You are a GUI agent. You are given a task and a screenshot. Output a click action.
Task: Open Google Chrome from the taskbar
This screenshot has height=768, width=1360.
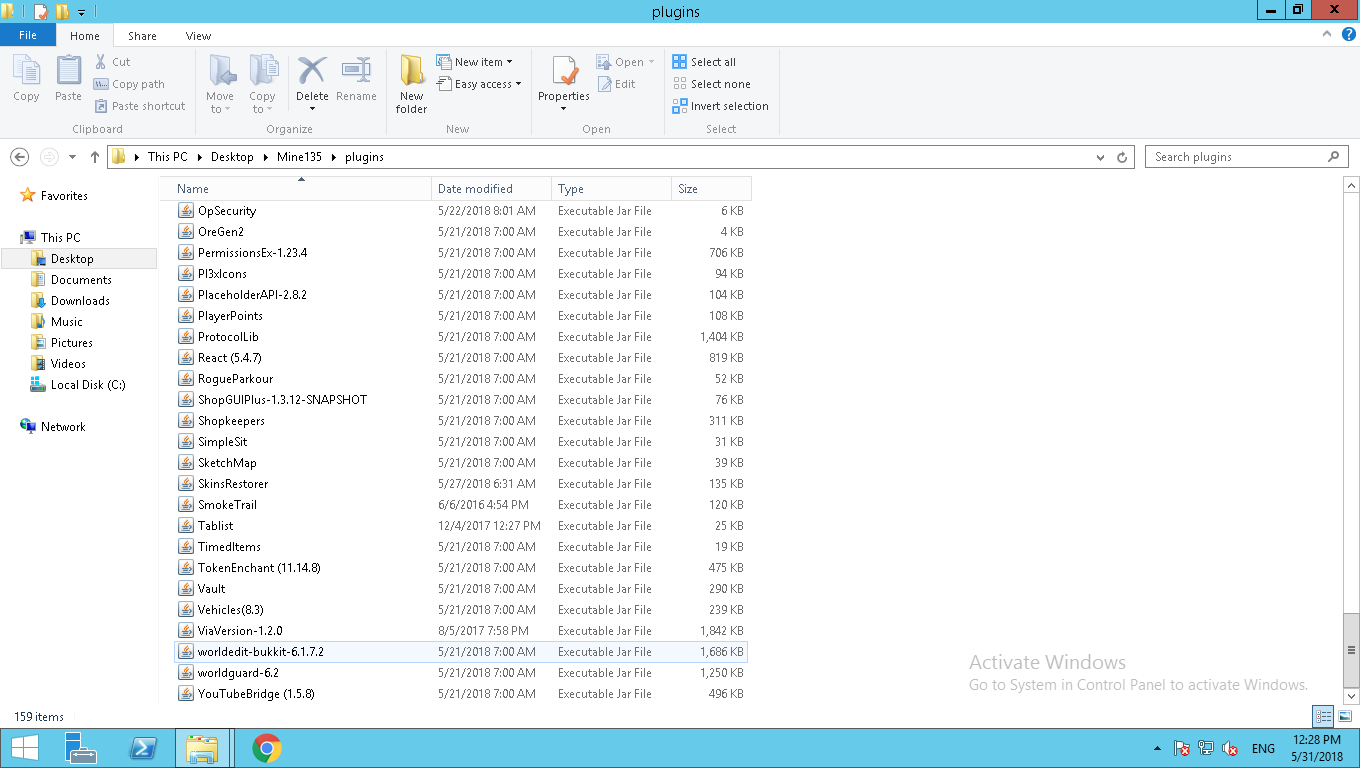[266, 748]
